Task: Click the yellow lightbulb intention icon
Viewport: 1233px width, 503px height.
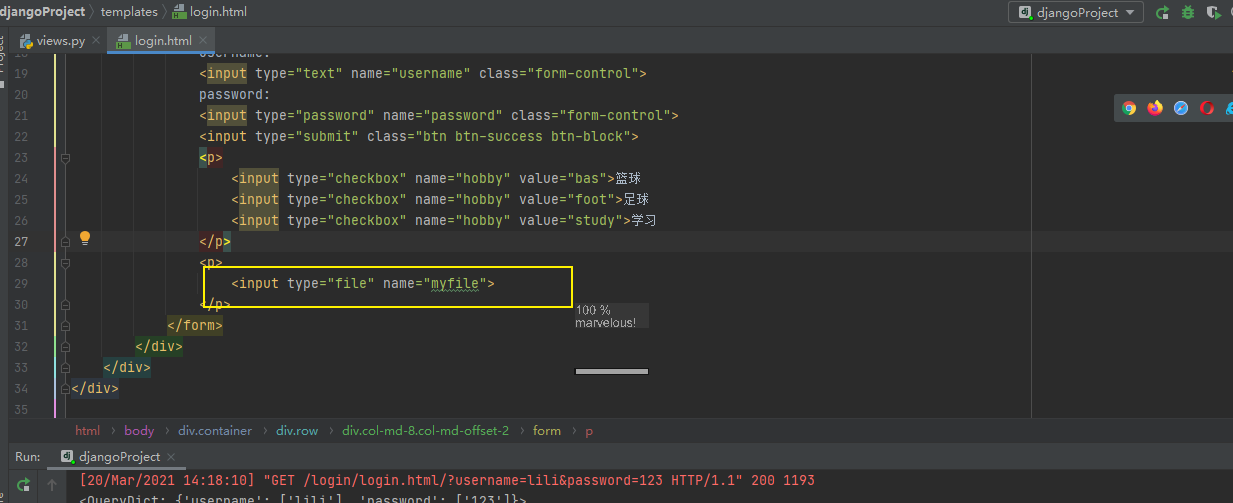Action: (85, 238)
